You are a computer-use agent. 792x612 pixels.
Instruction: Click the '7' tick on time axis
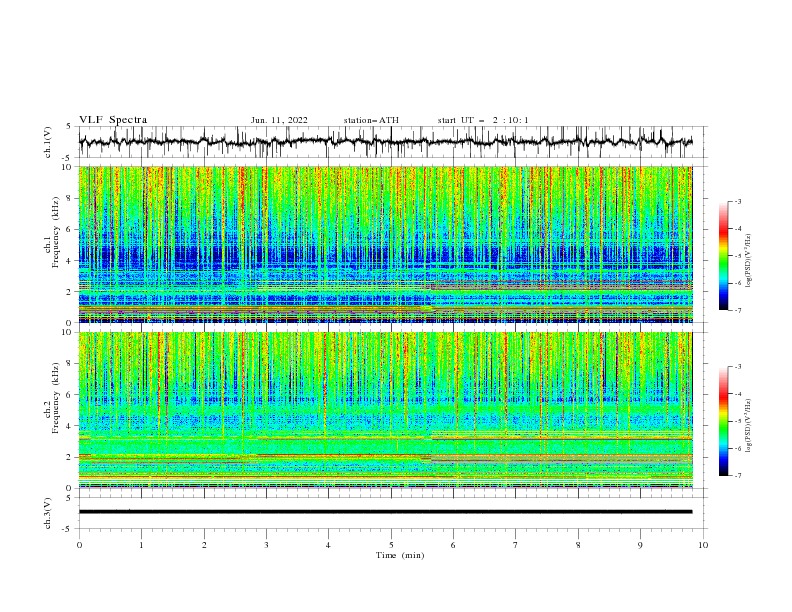pos(516,545)
